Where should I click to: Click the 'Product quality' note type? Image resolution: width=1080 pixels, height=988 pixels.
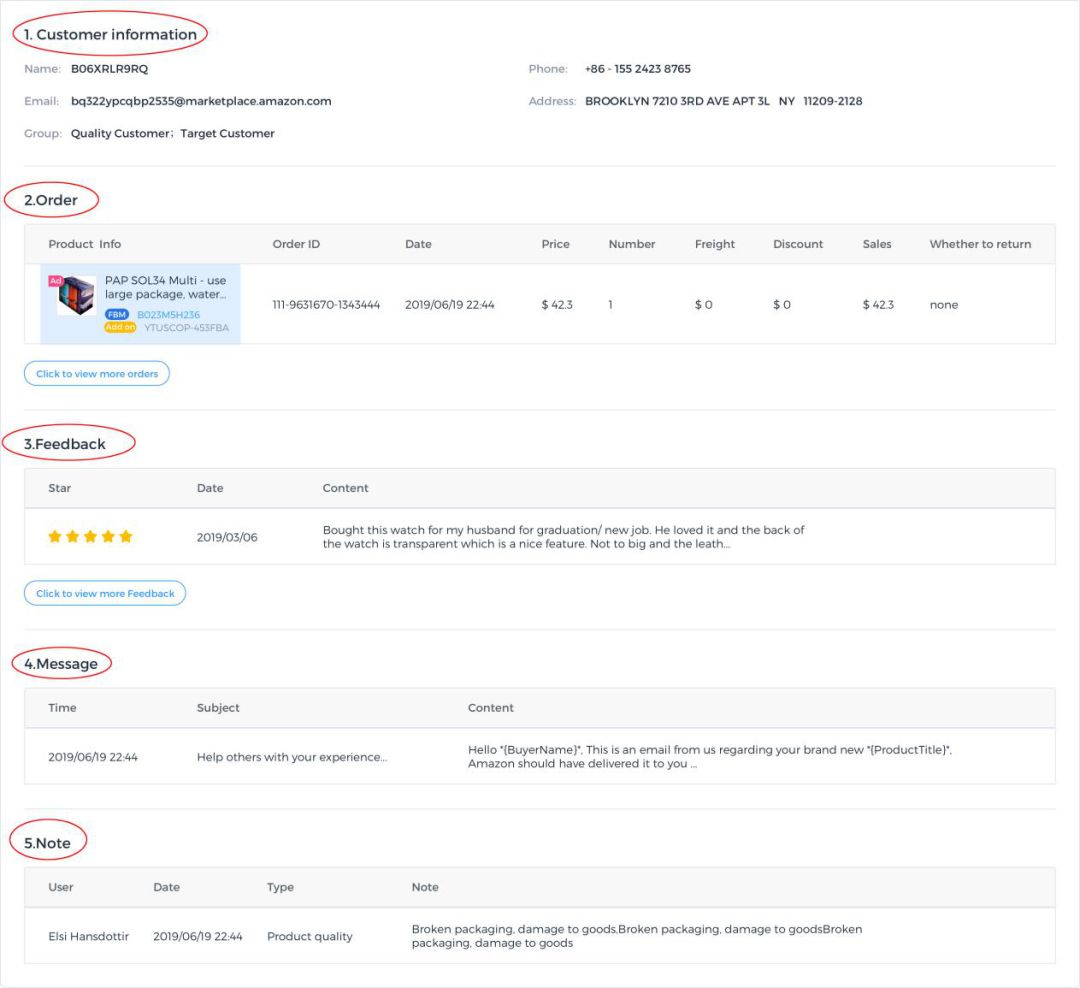(309, 937)
